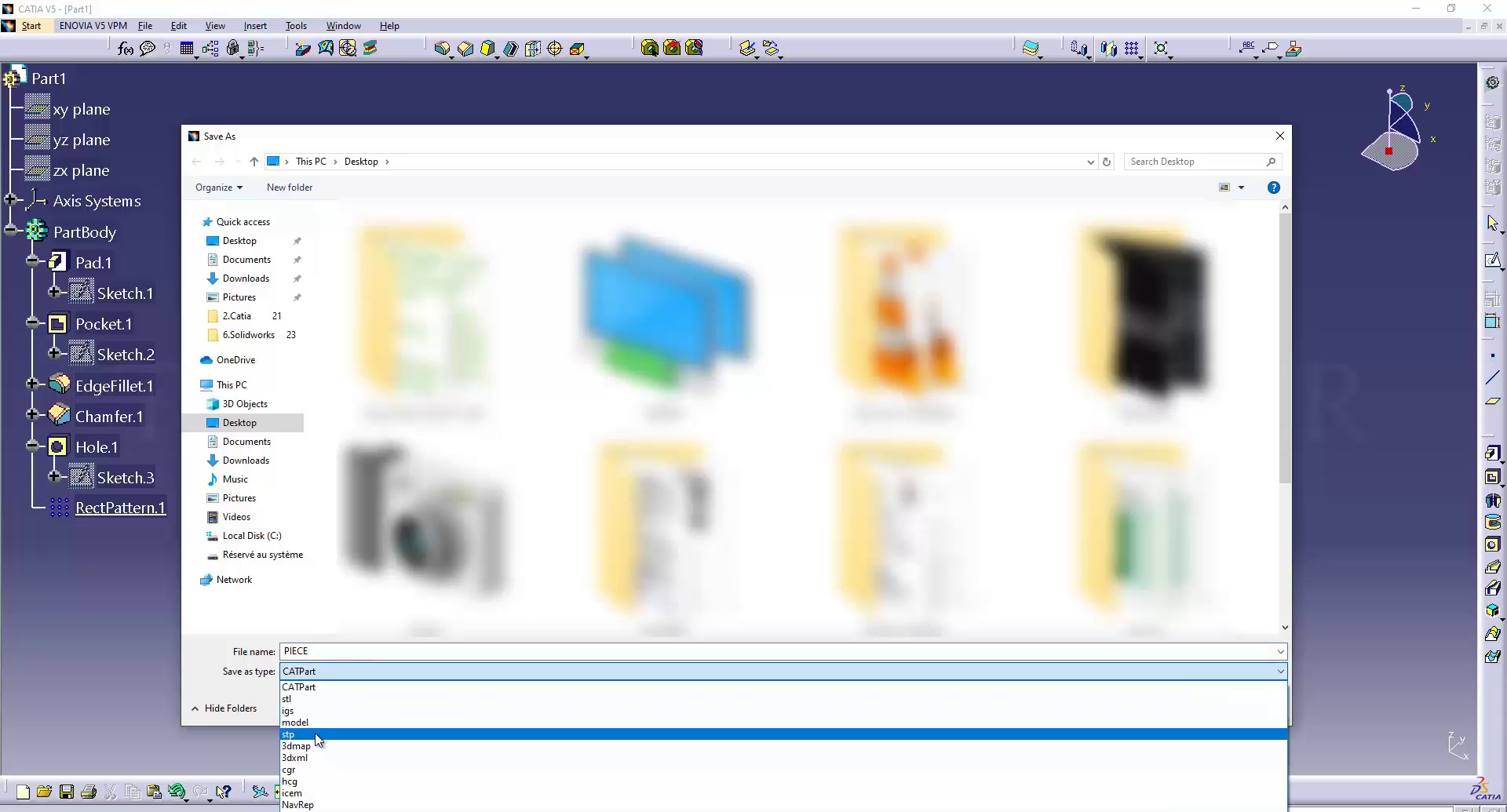
Task: Click the Mirror tool icon
Action: [x=1108, y=49]
